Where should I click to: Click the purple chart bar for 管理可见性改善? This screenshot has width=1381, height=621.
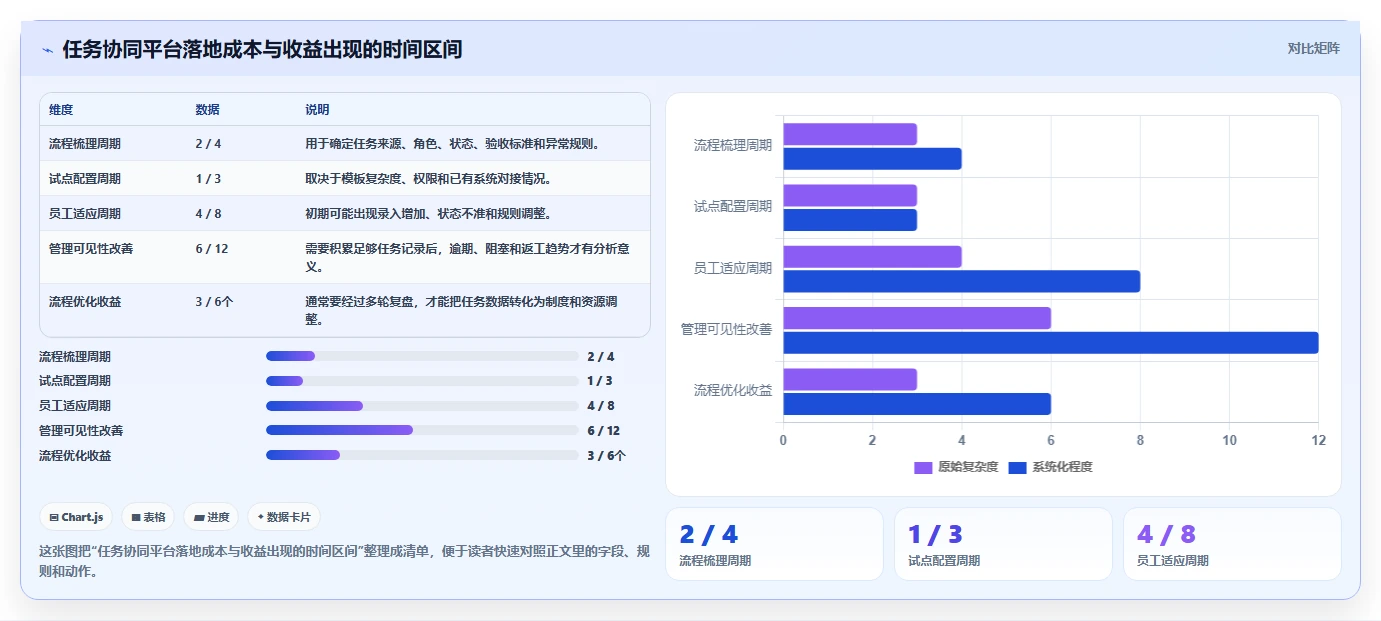tap(917, 318)
